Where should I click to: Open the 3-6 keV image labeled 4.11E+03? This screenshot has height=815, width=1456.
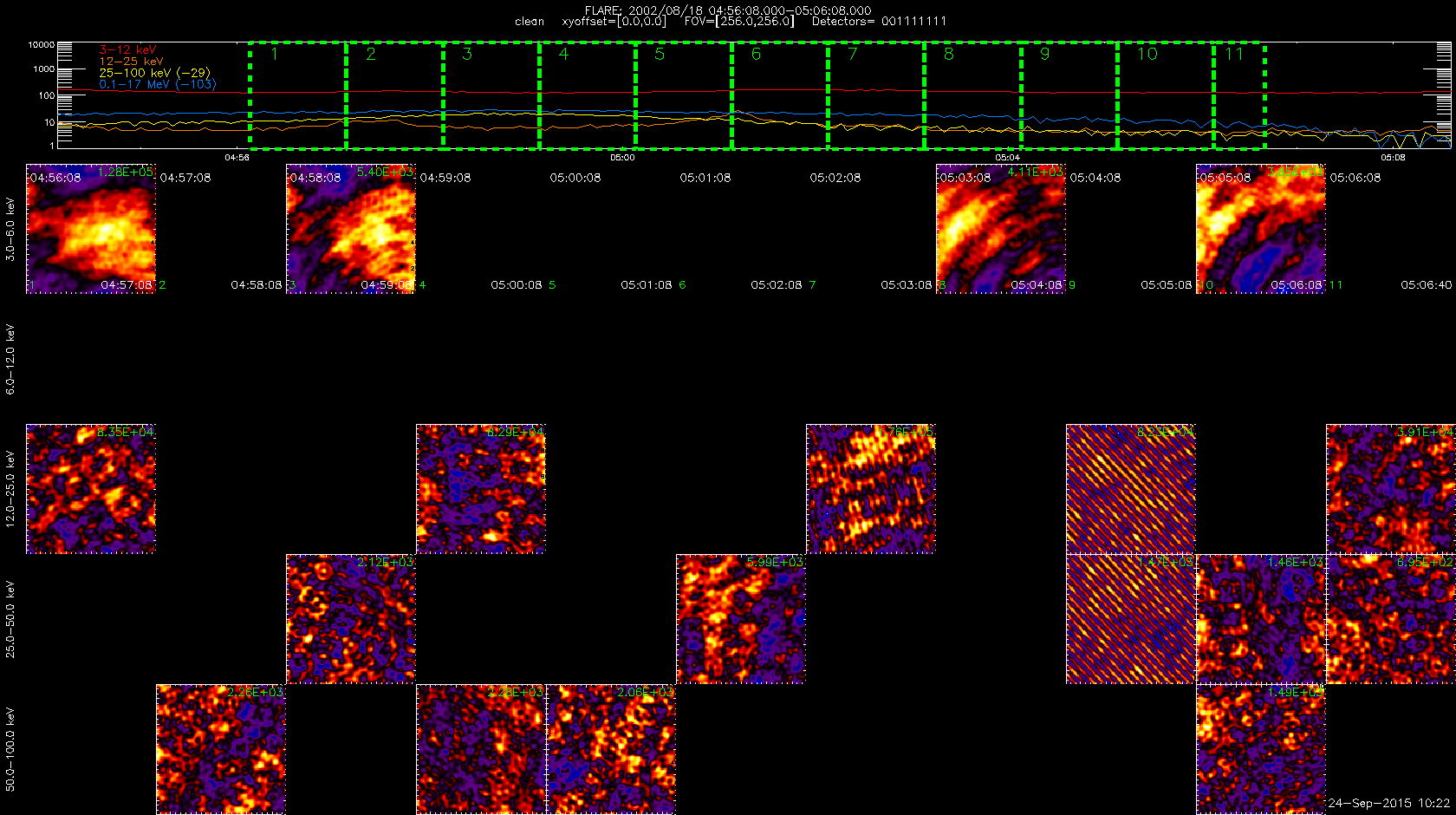coord(1001,229)
